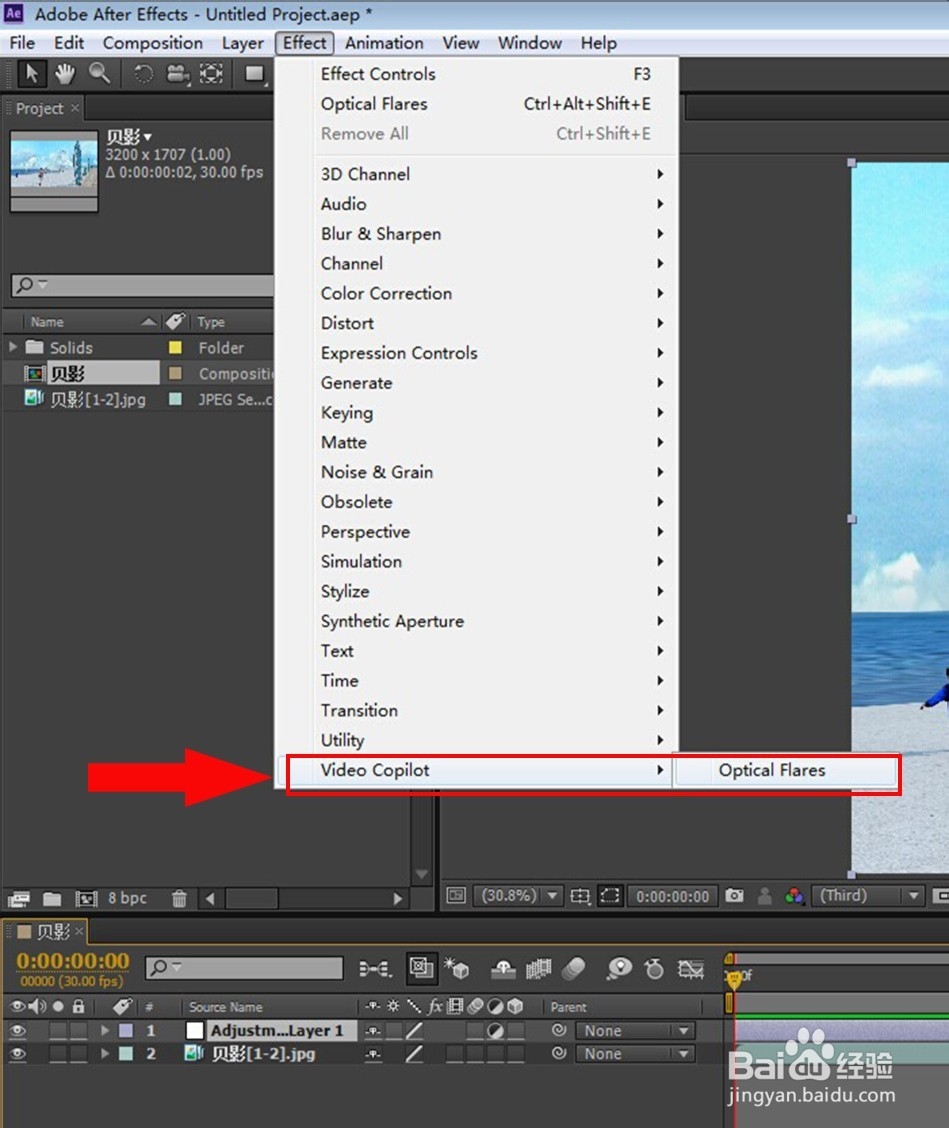Click the yellow label color of Solids
949x1128 pixels.
click(175, 347)
